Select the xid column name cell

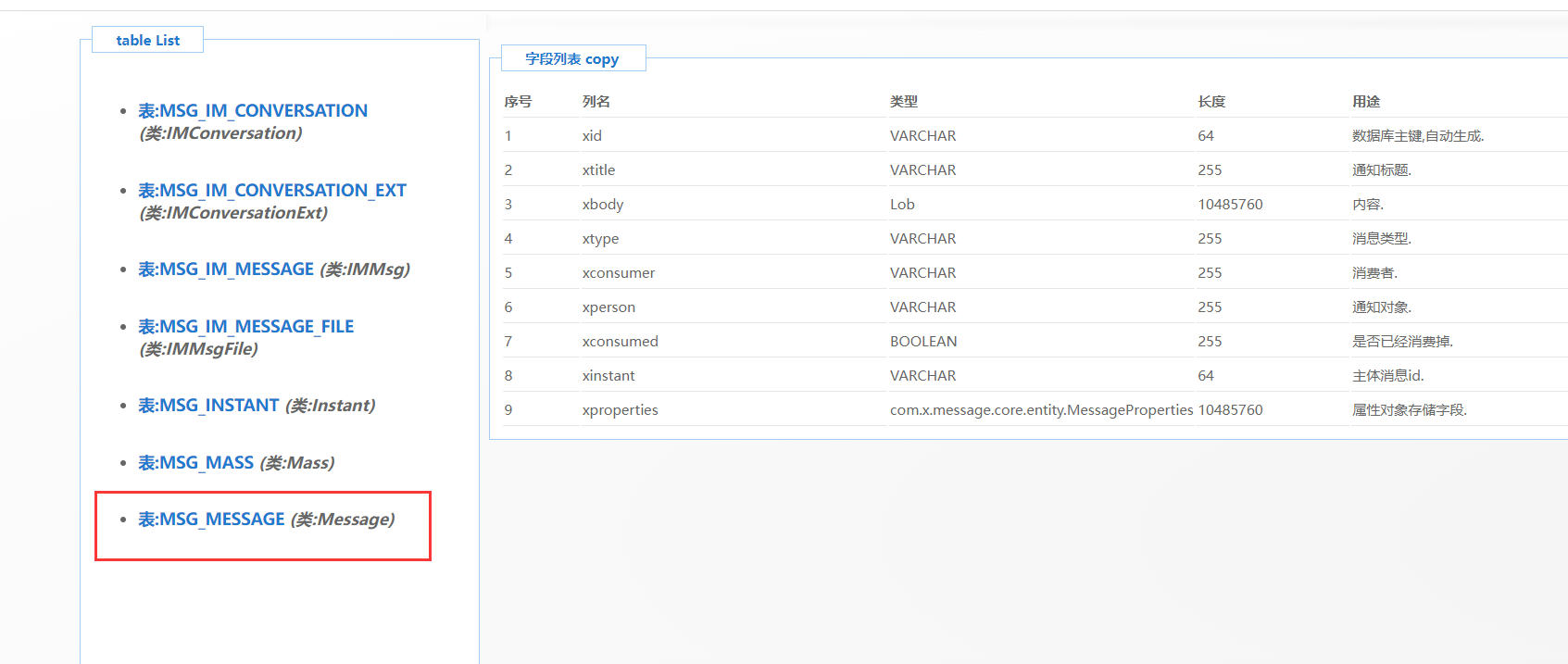pyautogui.click(x=592, y=136)
